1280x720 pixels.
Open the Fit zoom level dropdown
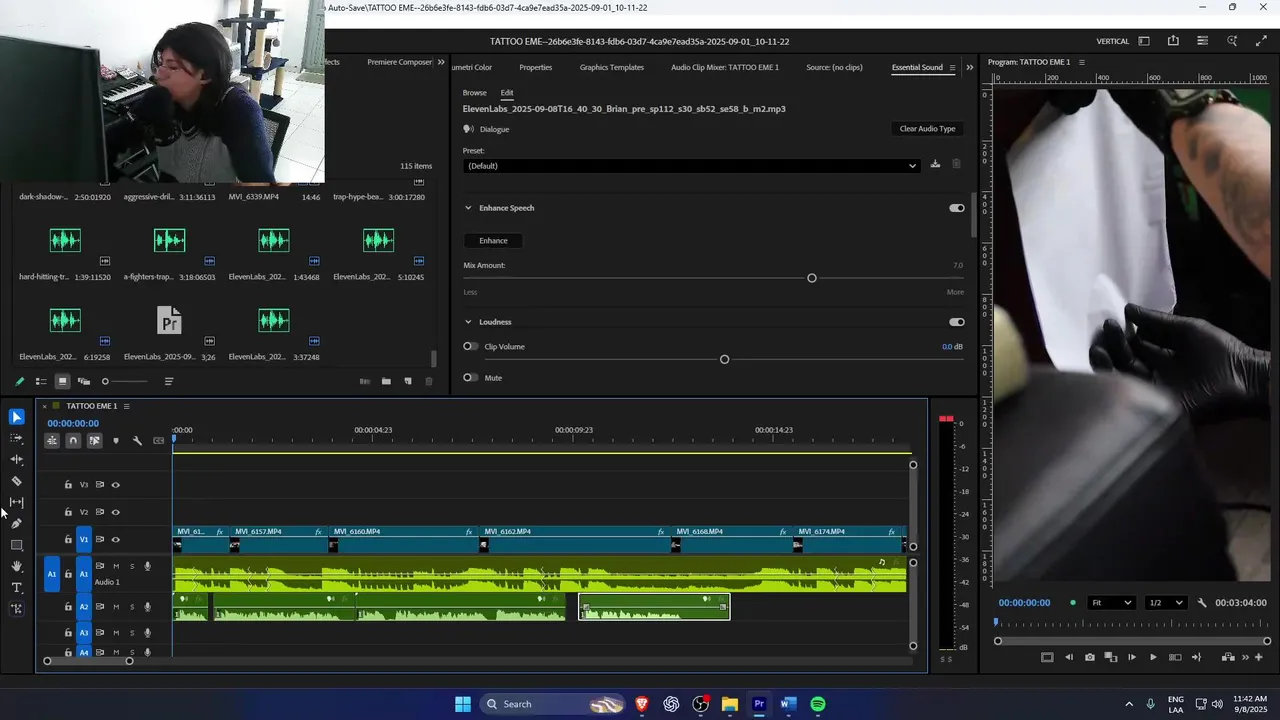tap(1112, 603)
